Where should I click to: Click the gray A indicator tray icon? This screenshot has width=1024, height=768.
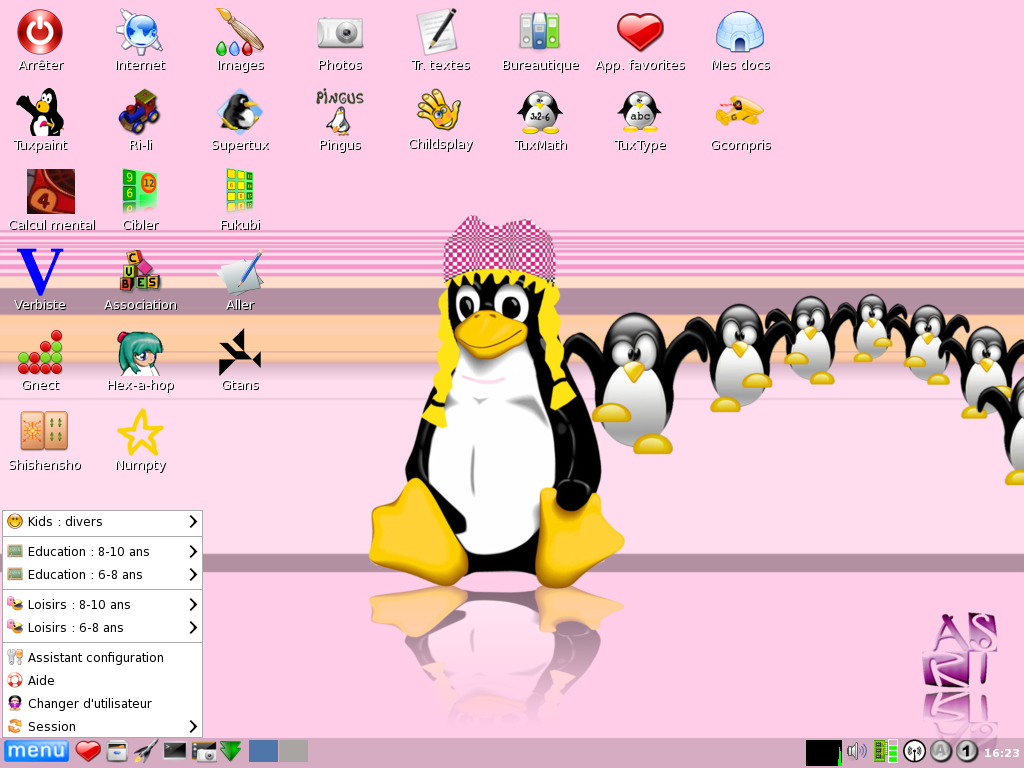(941, 752)
